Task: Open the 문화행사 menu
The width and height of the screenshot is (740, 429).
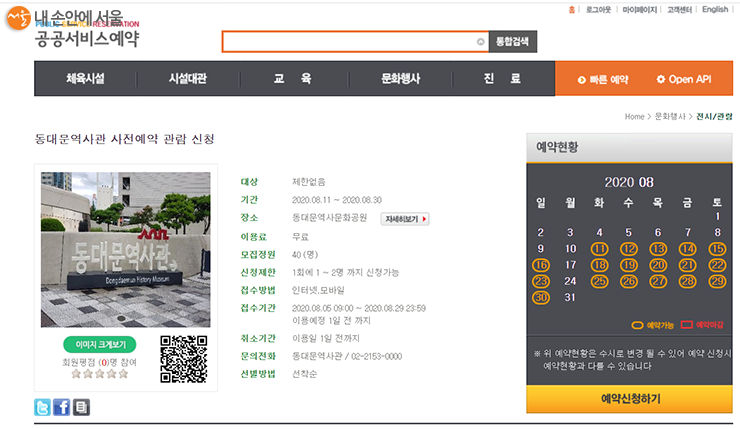Action: (401, 79)
